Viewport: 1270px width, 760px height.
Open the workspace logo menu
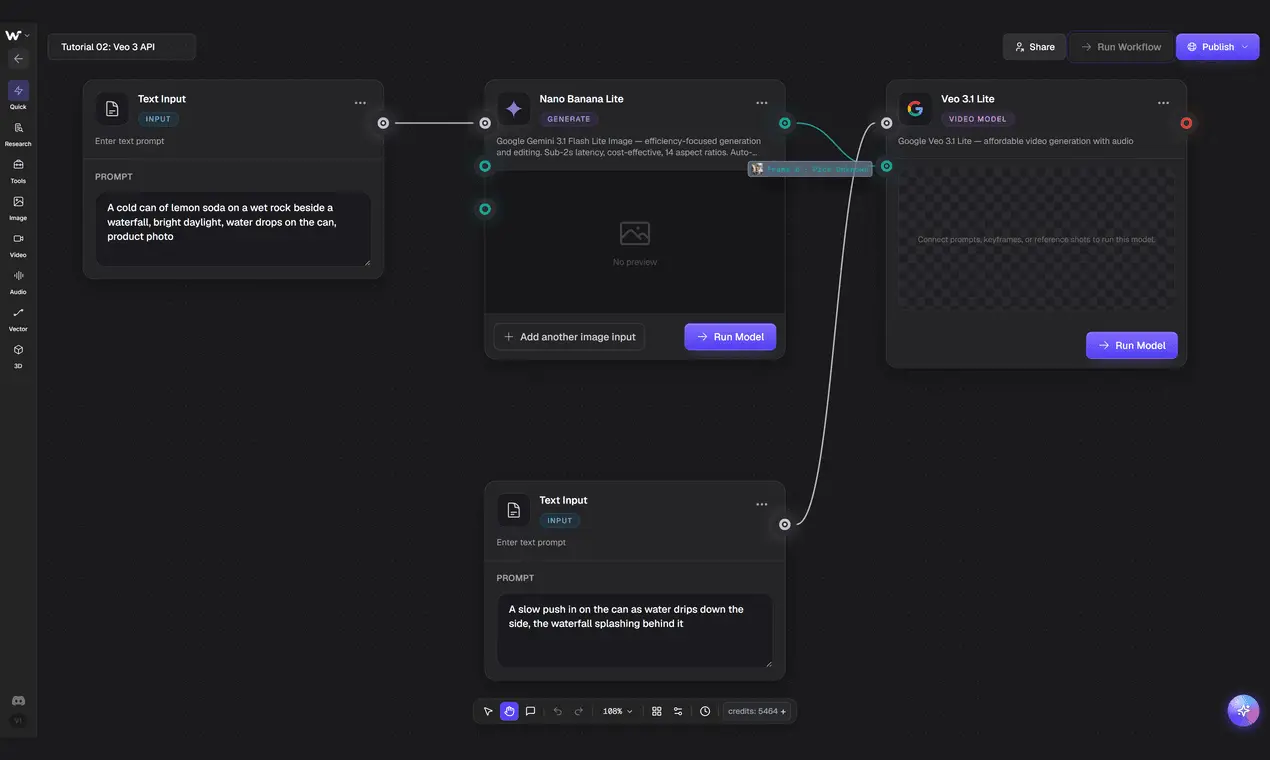point(17,35)
